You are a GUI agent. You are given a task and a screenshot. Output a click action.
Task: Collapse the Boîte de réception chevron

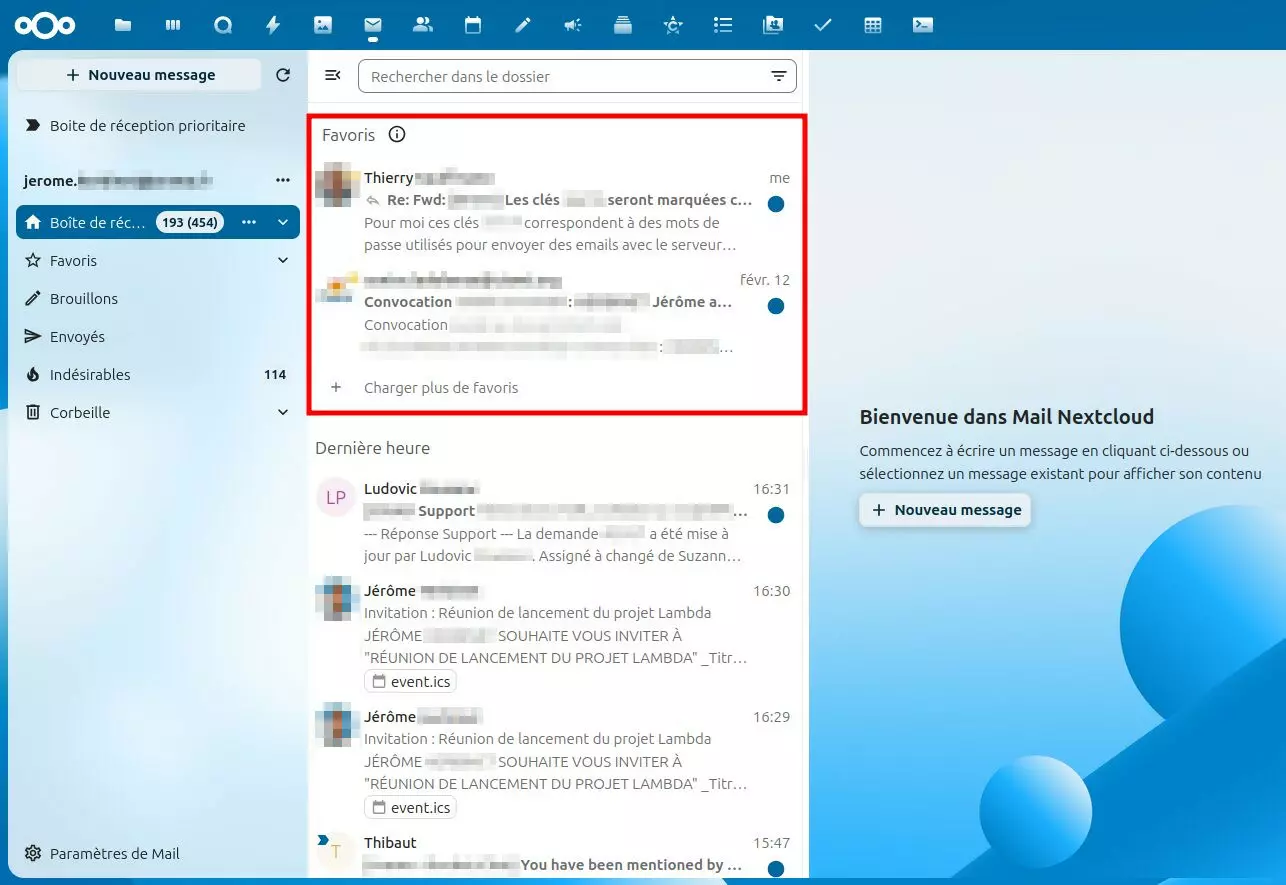283,222
